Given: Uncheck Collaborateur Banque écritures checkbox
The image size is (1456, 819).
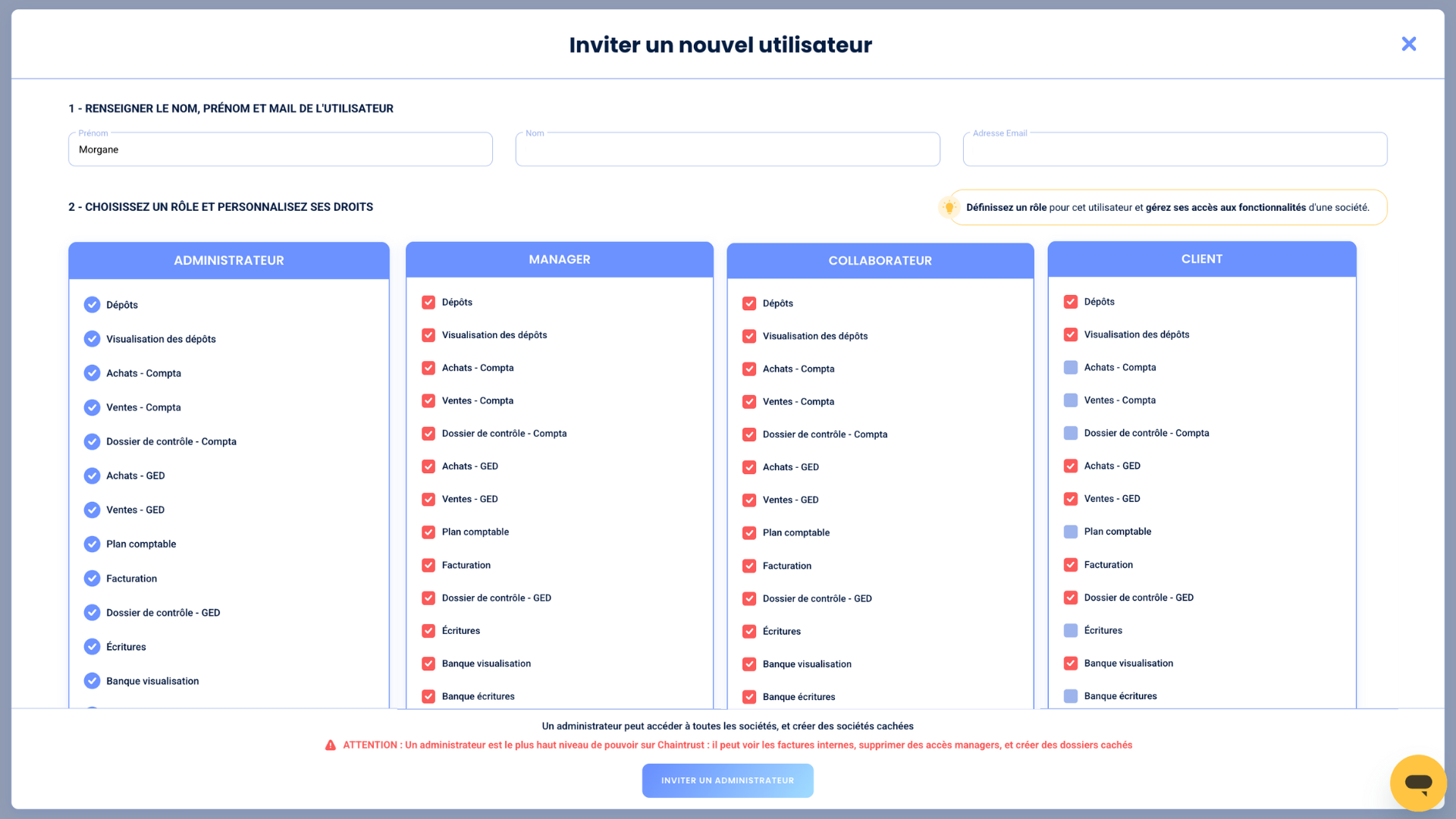Looking at the screenshot, I should point(749,697).
